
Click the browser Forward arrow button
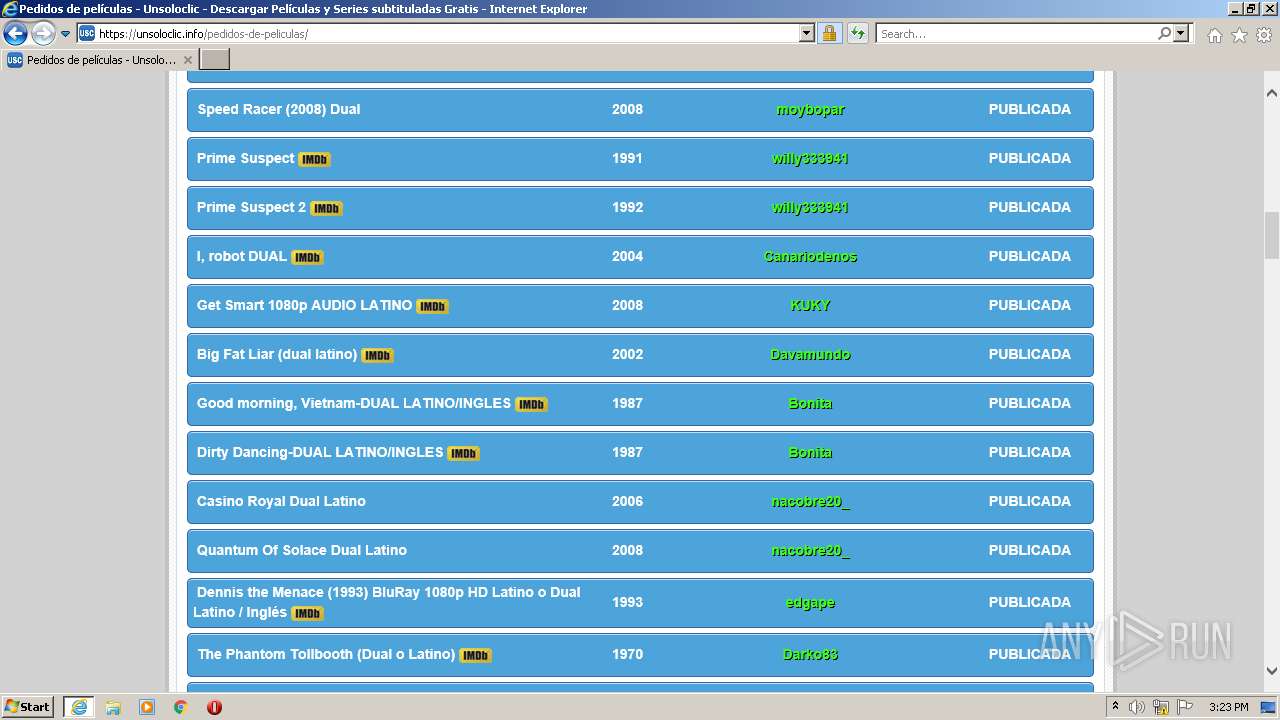pos(43,34)
